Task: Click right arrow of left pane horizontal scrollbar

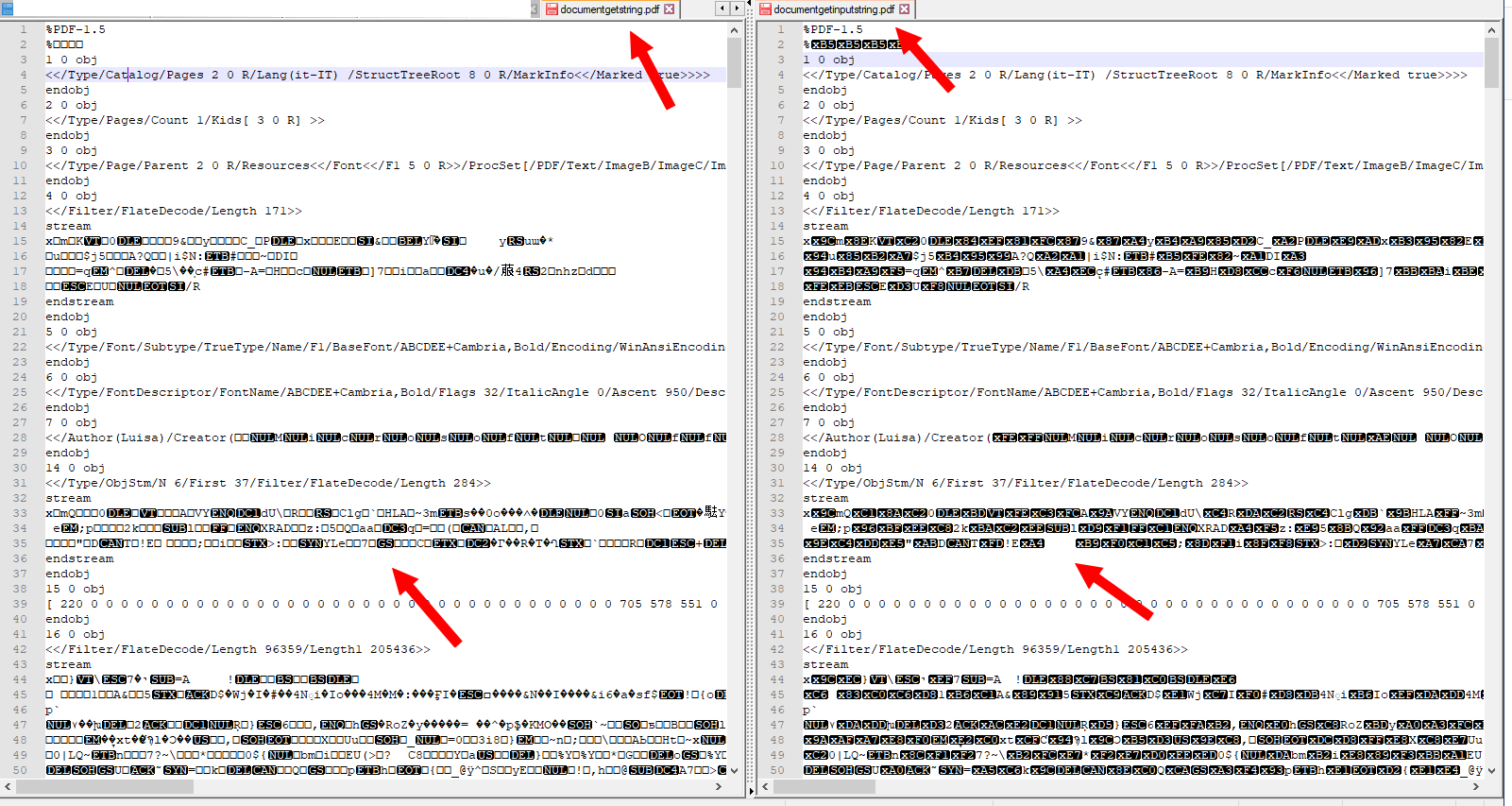Action: 720,786
